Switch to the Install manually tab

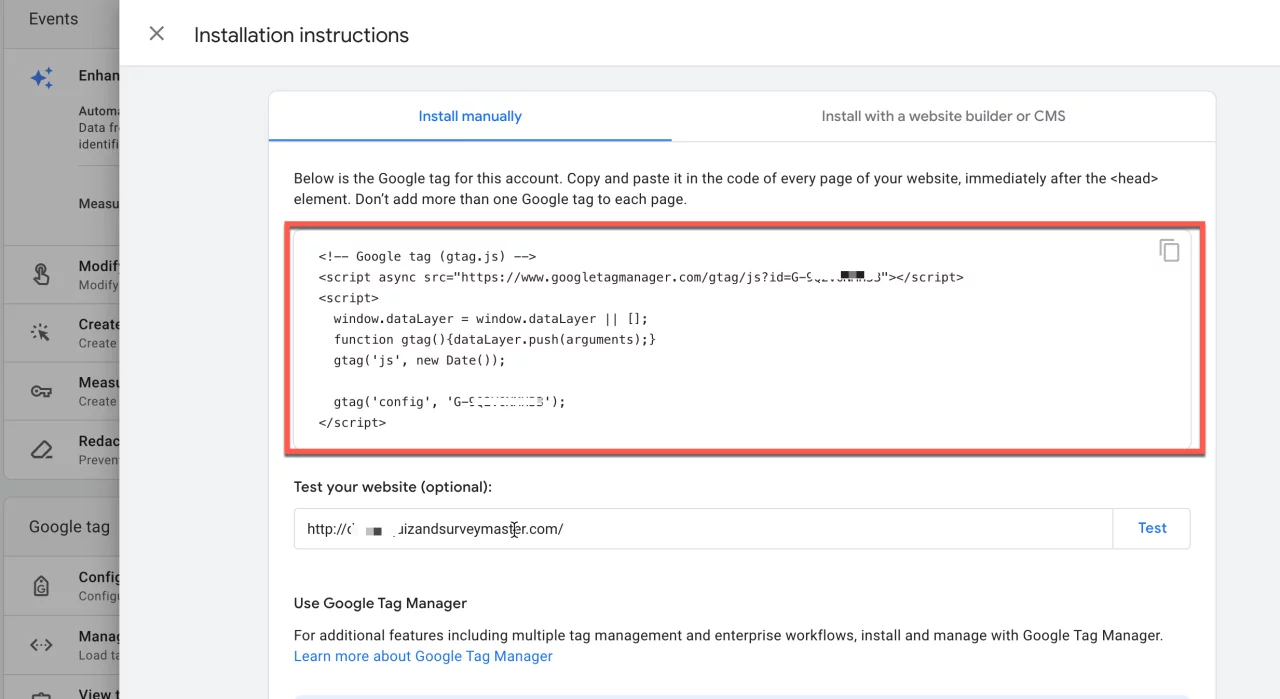tap(470, 116)
